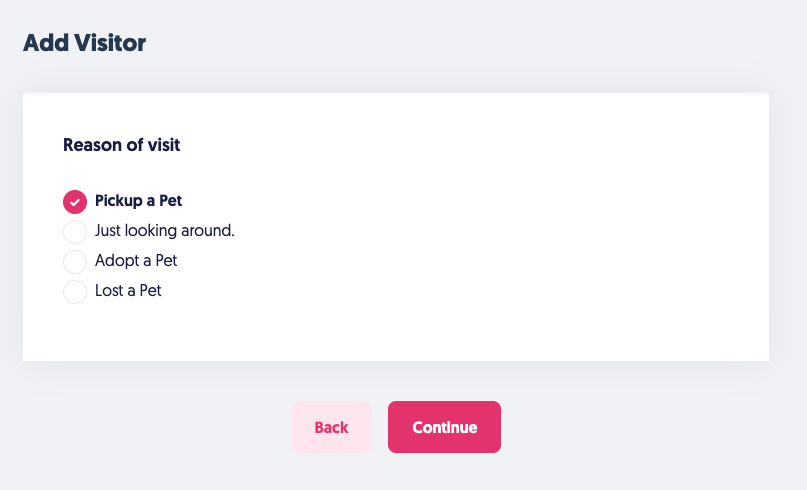807x490 pixels.
Task: Choose the Adopt a Pet radio circle
Action: [75, 262]
